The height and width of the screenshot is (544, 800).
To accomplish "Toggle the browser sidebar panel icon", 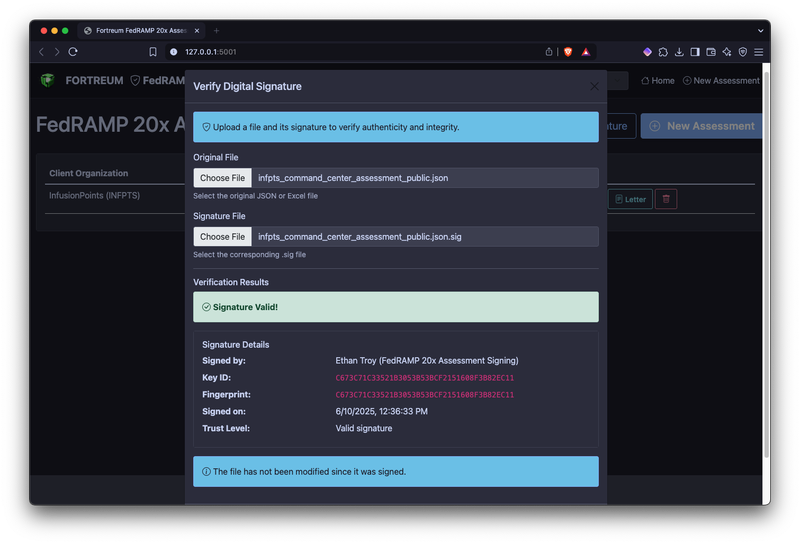I will [x=695, y=52].
